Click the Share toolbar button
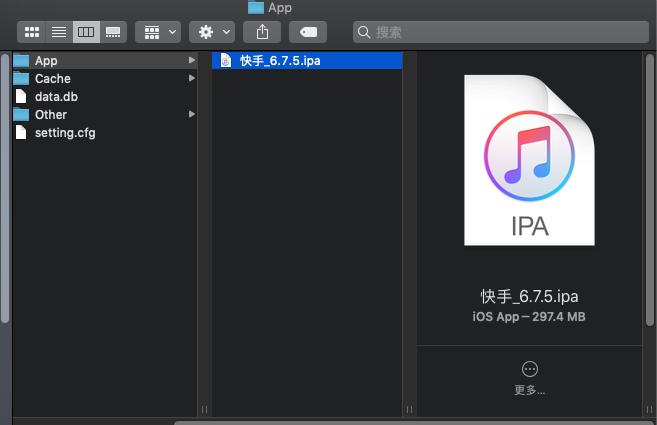657x425 pixels. tap(262, 32)
